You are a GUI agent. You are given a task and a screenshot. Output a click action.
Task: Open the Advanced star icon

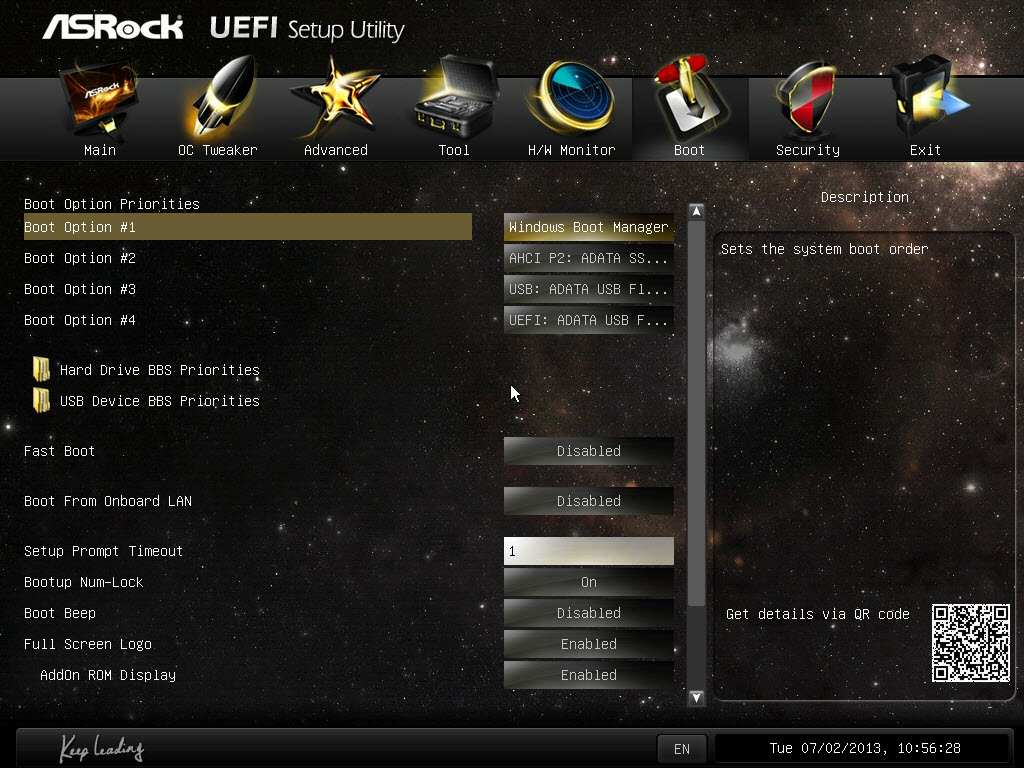(335, 98)
